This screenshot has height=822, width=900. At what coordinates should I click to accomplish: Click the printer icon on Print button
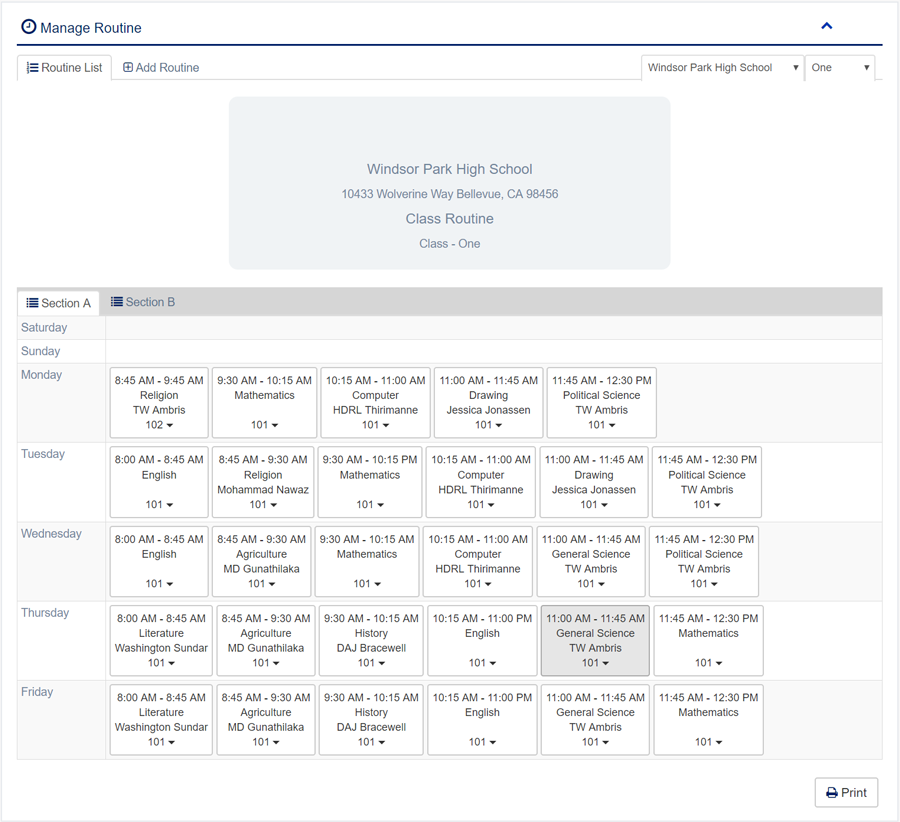tap(832, 793)
